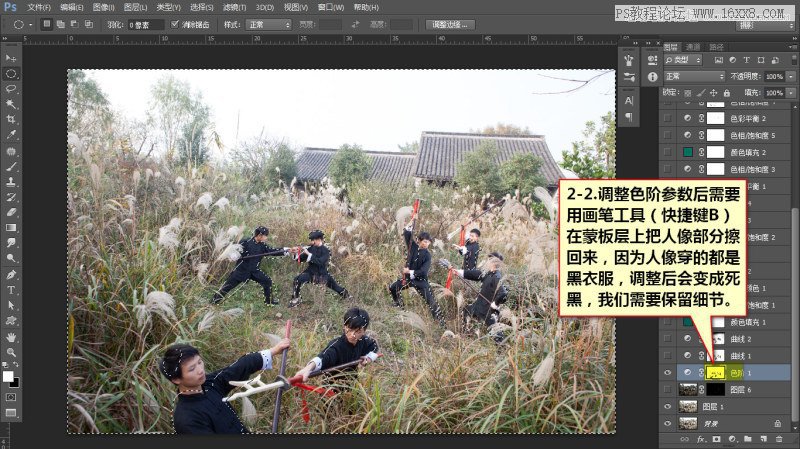Open the Paragraph panel icon
This screenshot has height=449, width=800.
[x=629, y=117]
